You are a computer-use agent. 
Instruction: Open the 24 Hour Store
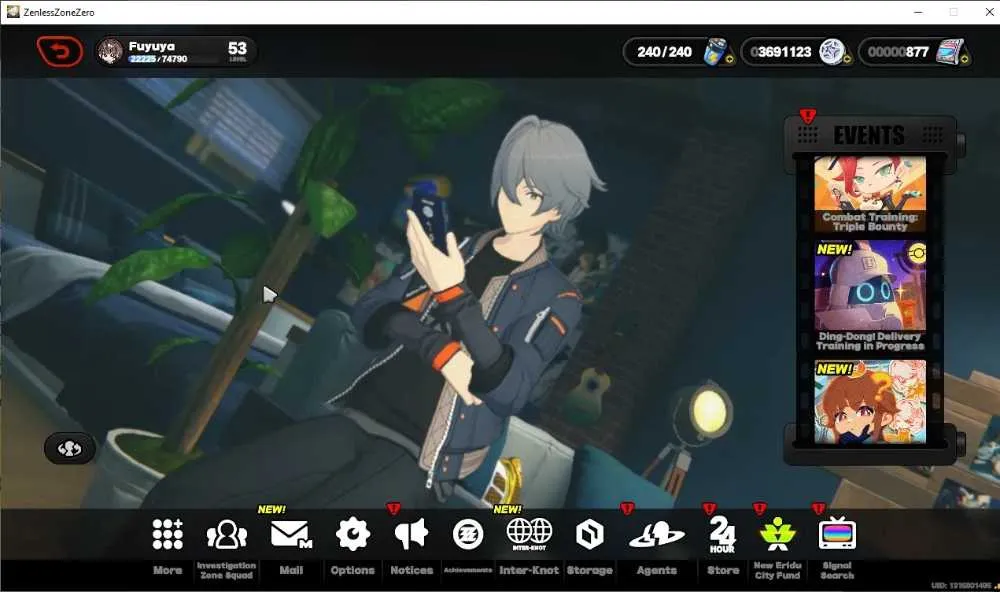[x=723, y=534]
